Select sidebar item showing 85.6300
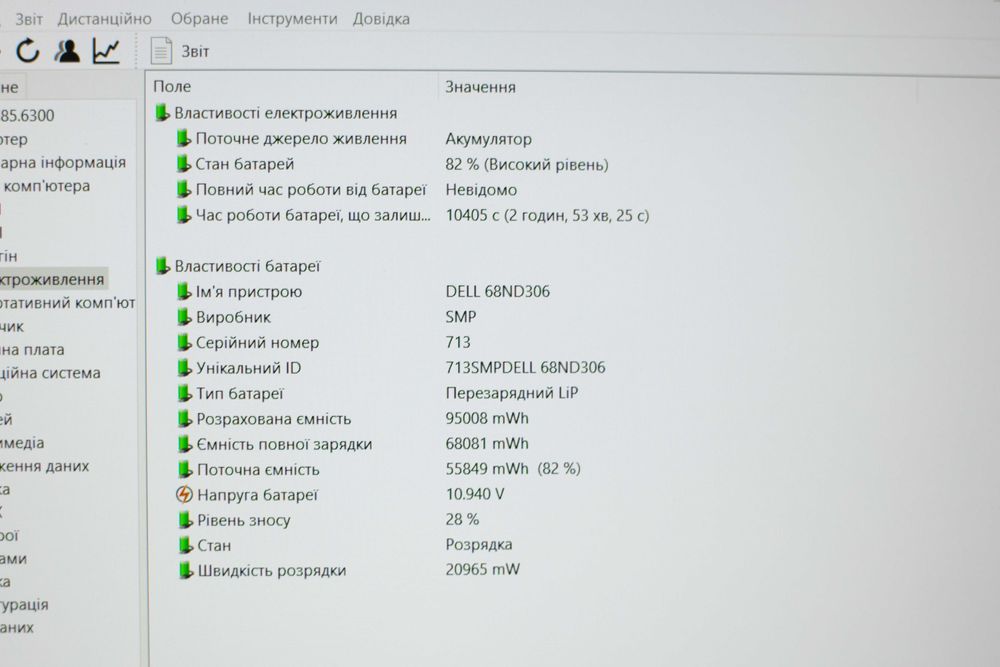Viewport: 1000px width, 667px height. point(27,115)
